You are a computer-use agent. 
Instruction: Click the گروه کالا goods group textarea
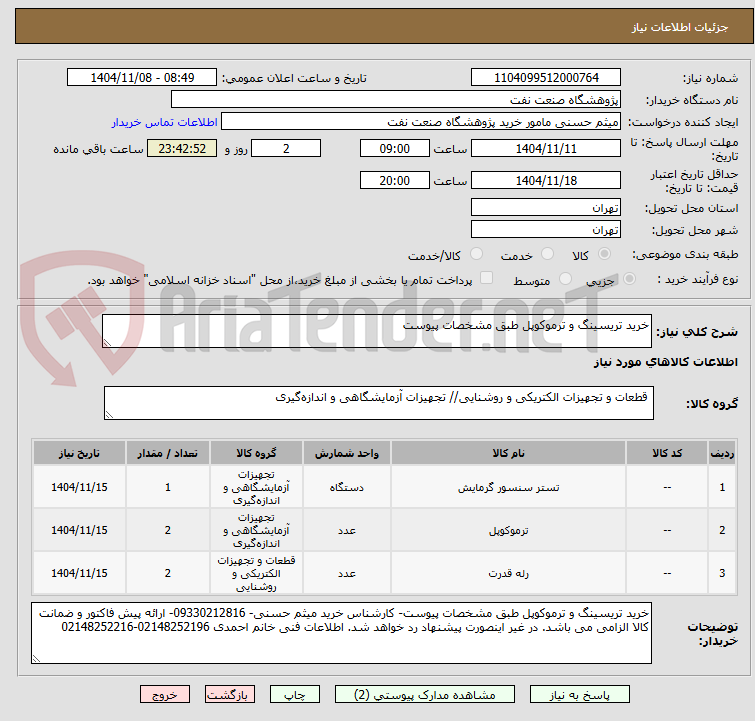point(378,403)
